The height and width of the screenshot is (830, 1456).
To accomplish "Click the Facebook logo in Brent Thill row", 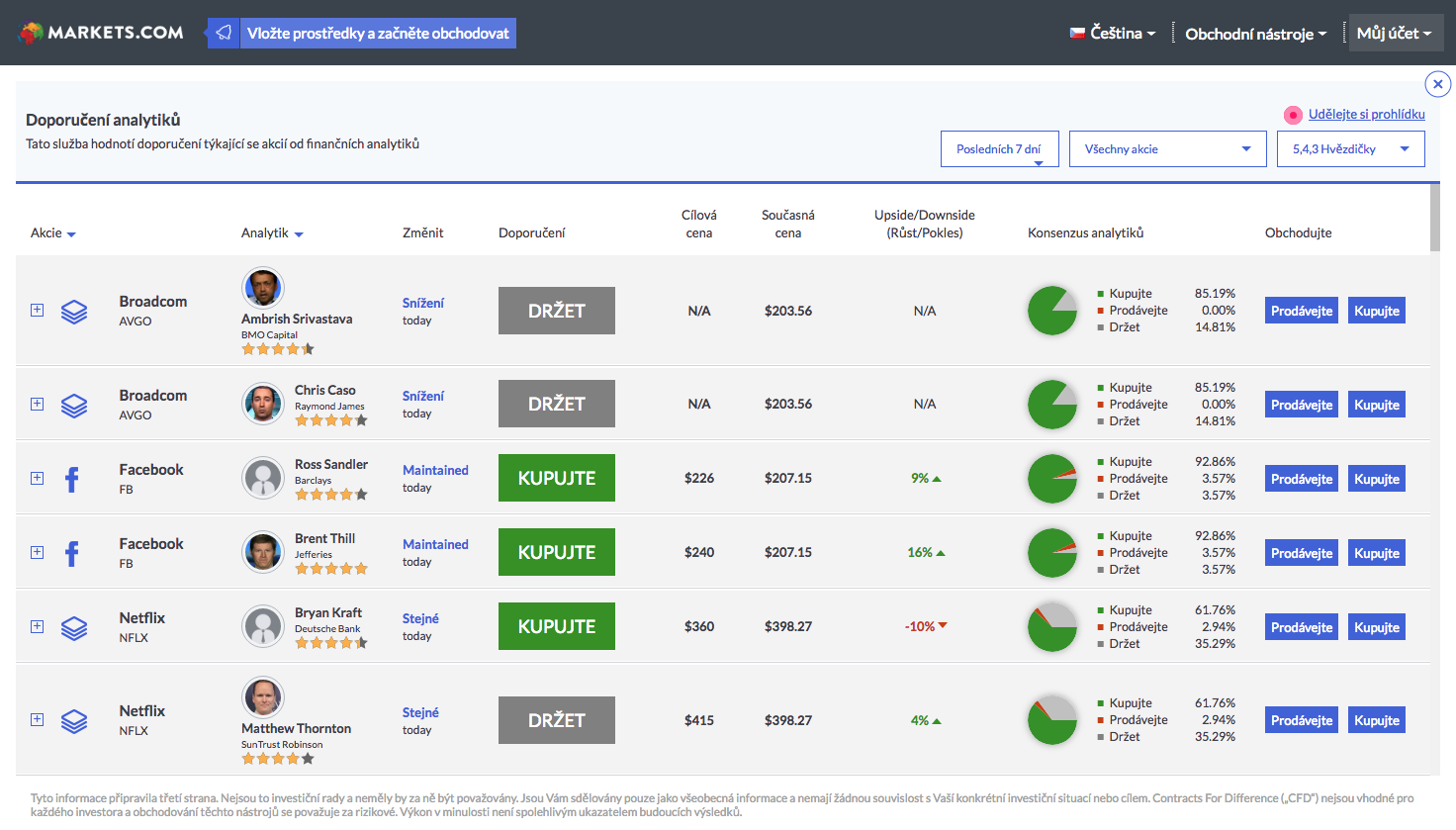I will 72,554.
